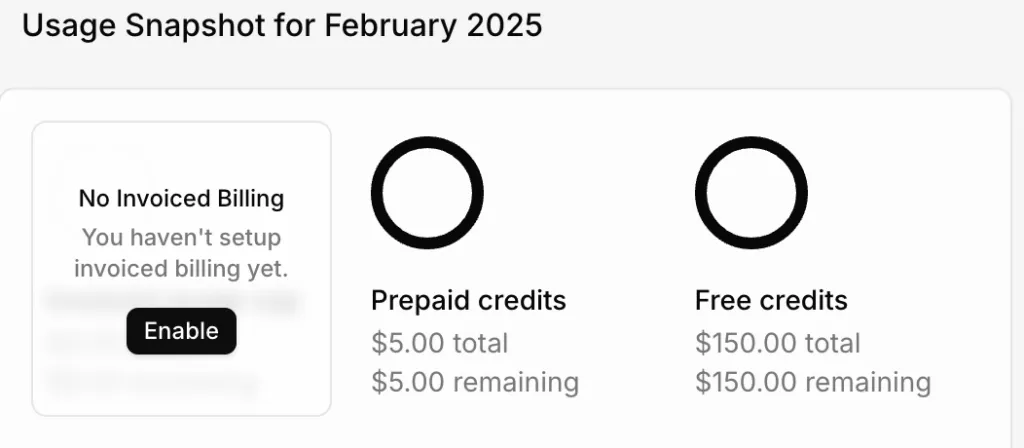Click the "No Invoiced Billing" title

click(181, 198)
